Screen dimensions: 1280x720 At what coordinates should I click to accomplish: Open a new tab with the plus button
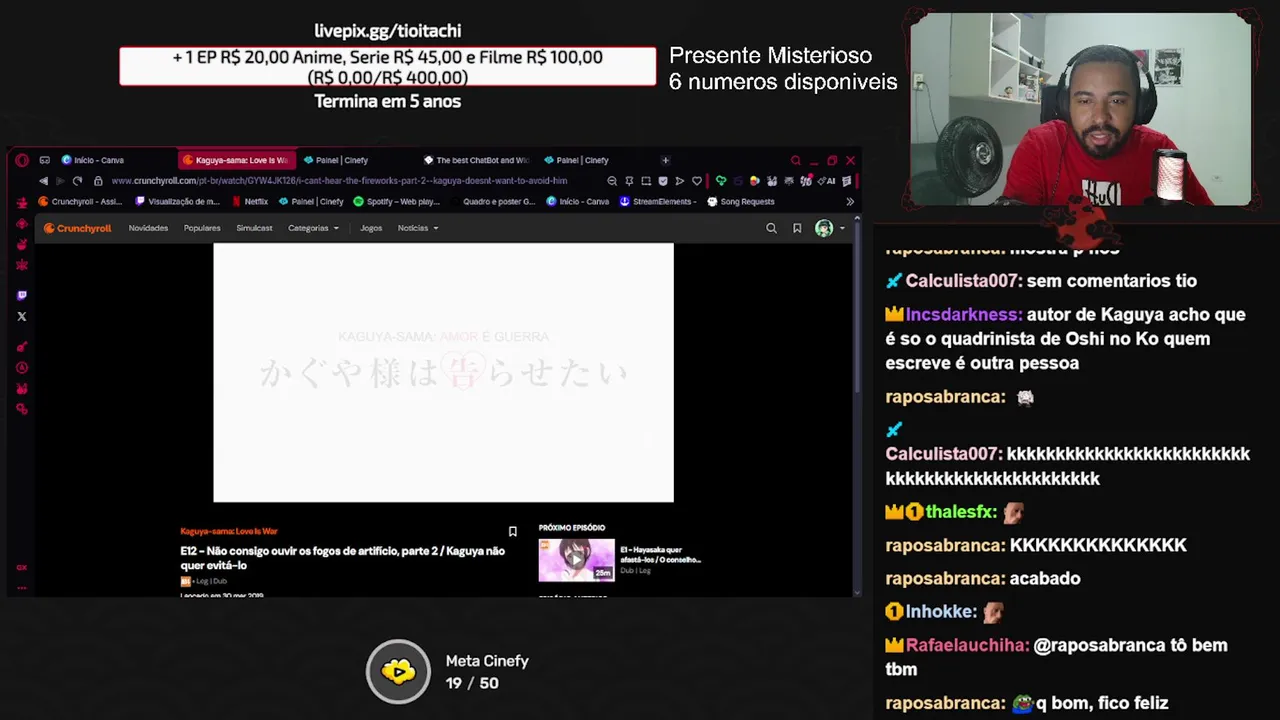click(x=665, y=160)
